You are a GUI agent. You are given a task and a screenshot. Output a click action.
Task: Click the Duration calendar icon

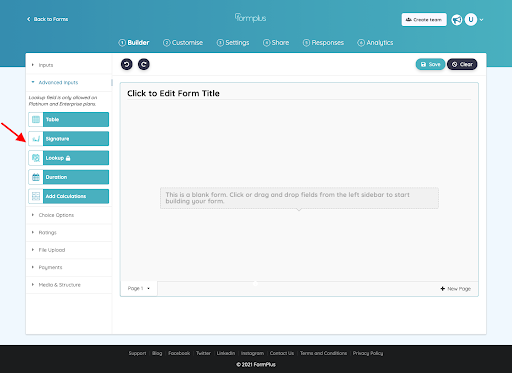(36, 177)
